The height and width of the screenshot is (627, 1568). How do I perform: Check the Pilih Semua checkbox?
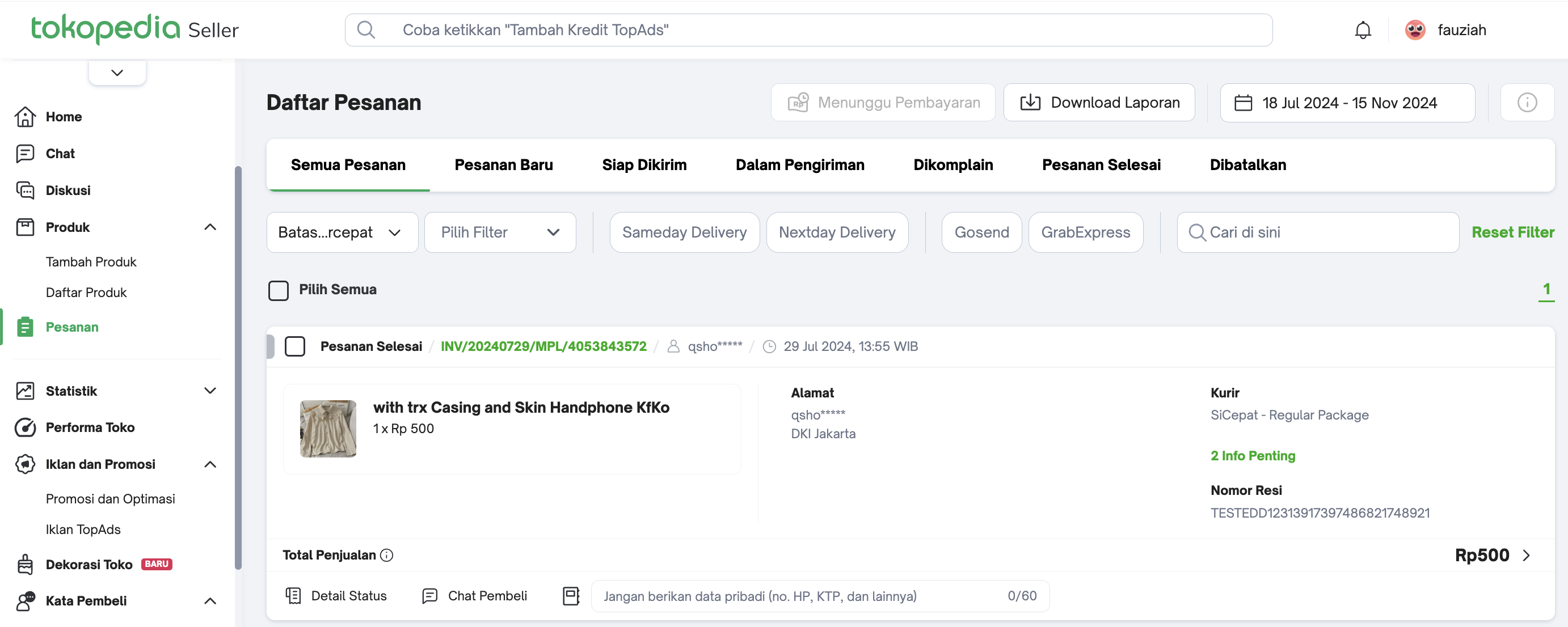tap(278, 290)
